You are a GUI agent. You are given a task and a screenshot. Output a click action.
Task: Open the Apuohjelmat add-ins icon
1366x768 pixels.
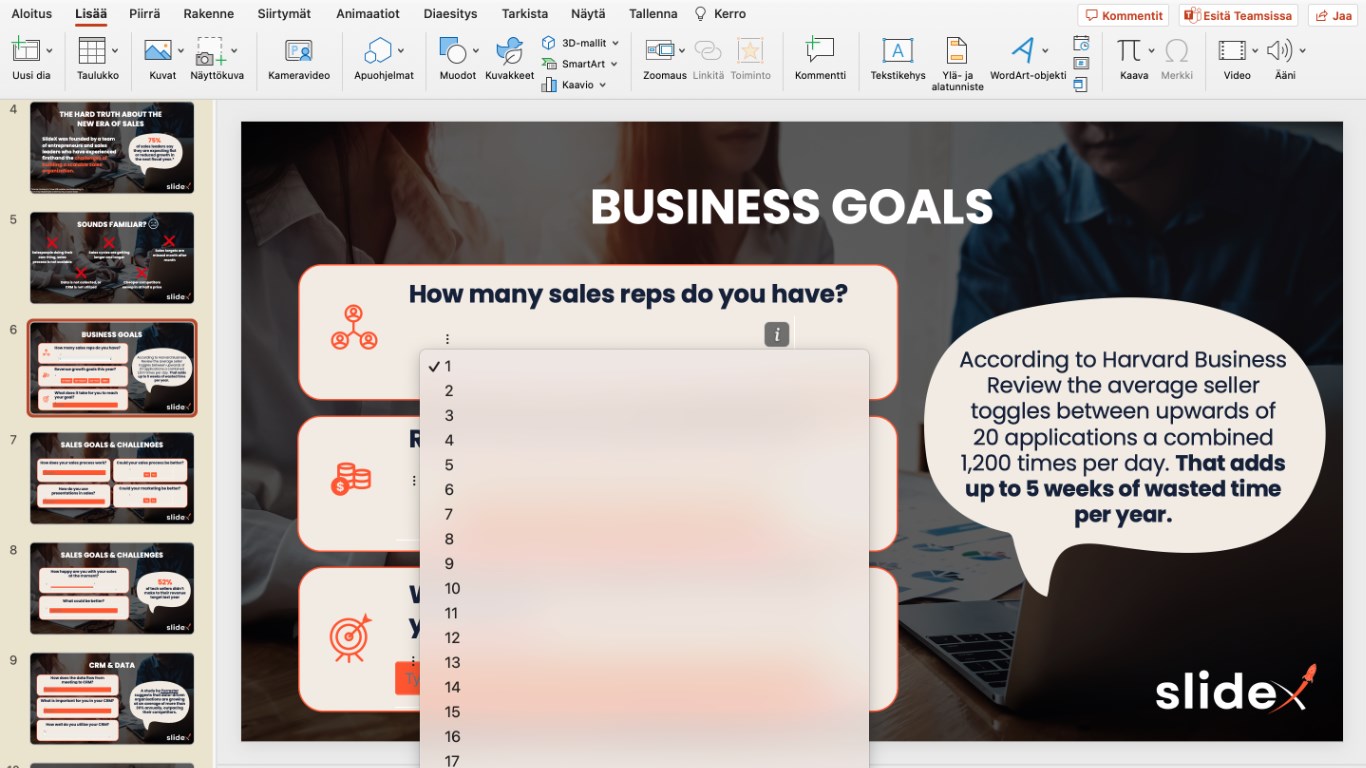point(378,50)
